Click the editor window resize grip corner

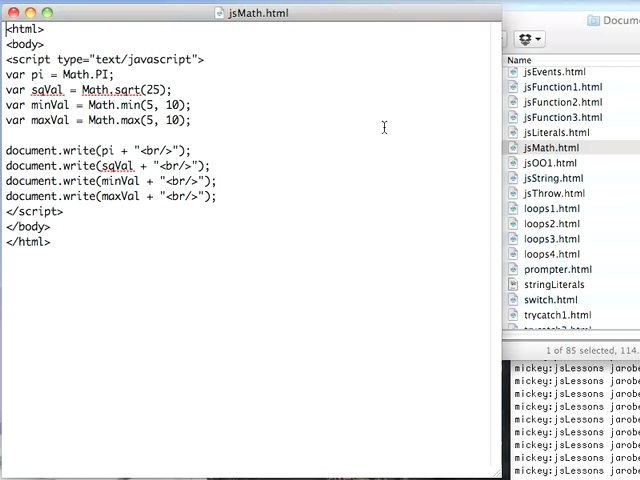[497, 473]
